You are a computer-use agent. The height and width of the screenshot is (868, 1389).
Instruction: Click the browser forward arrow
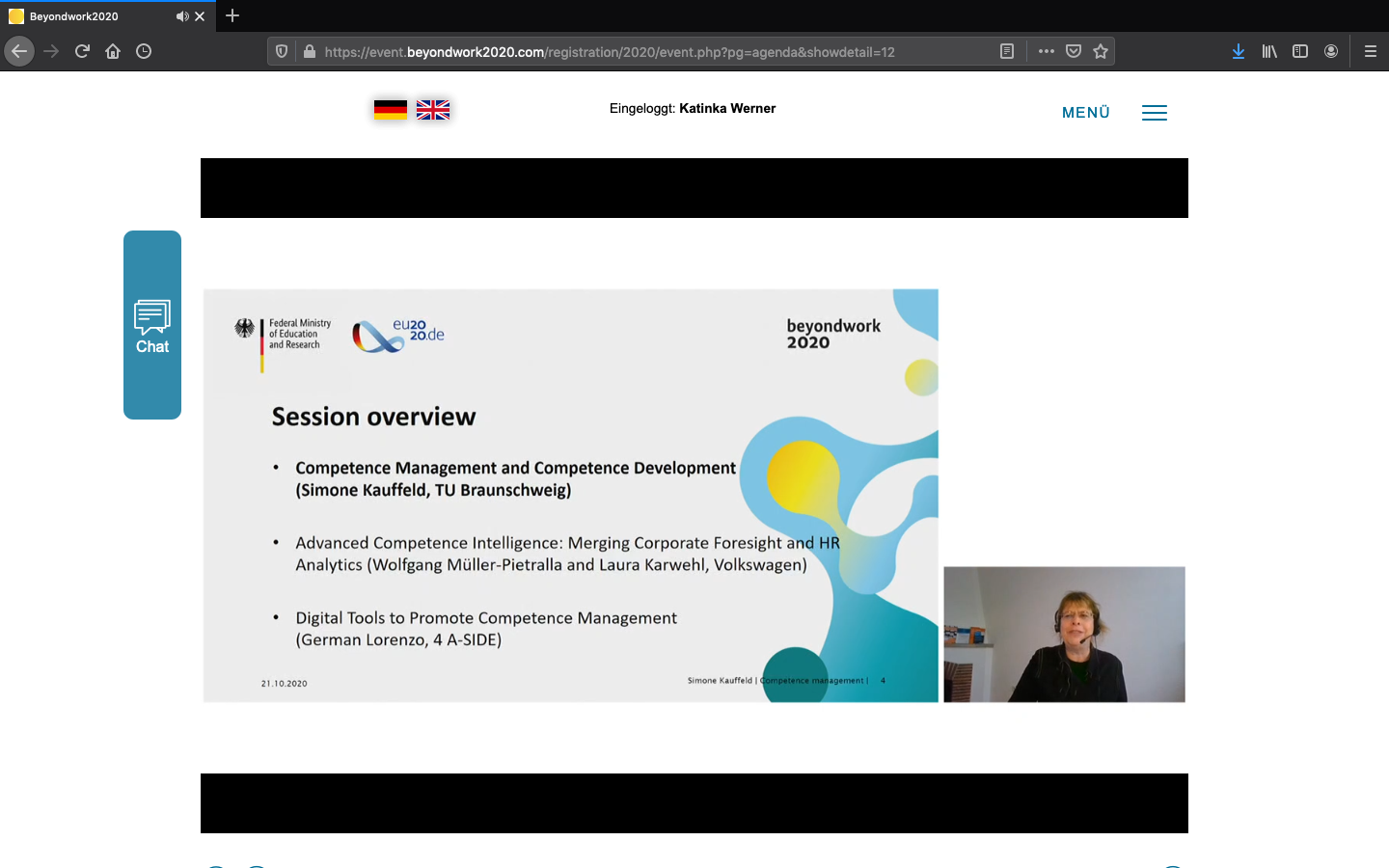tap(51, 51)
